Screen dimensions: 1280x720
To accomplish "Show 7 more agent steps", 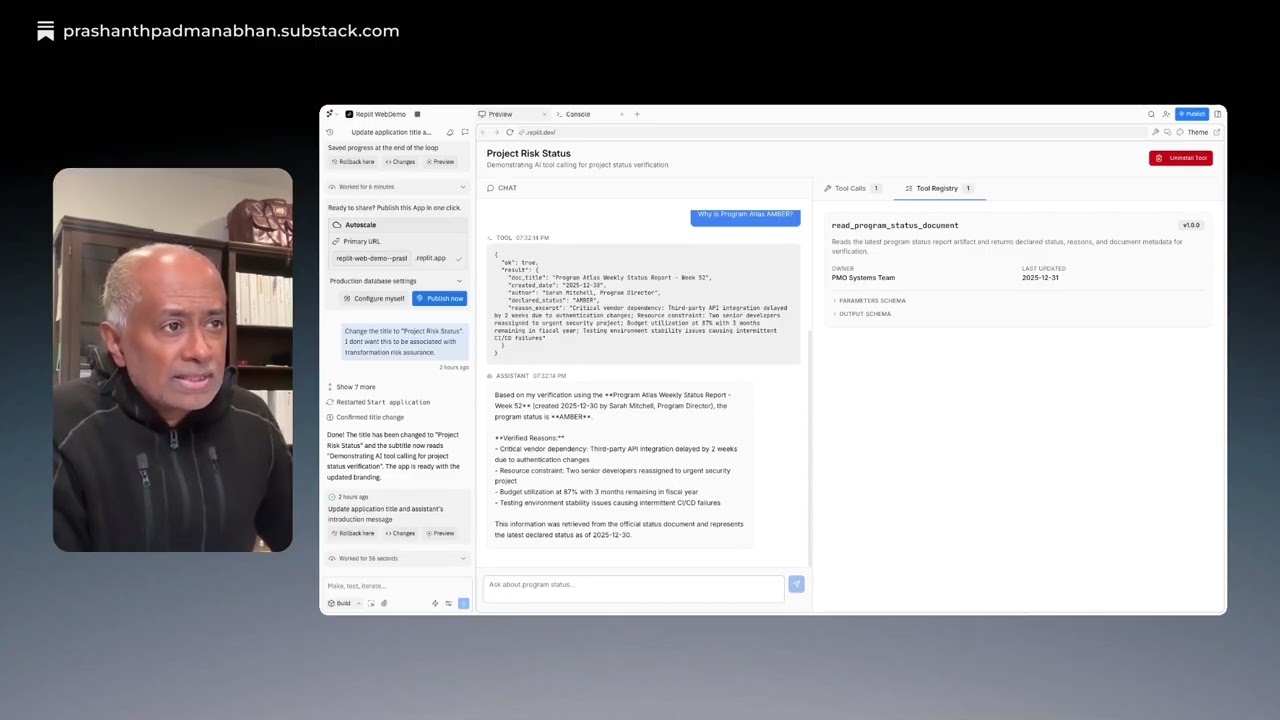I will (x=351, y=387).
